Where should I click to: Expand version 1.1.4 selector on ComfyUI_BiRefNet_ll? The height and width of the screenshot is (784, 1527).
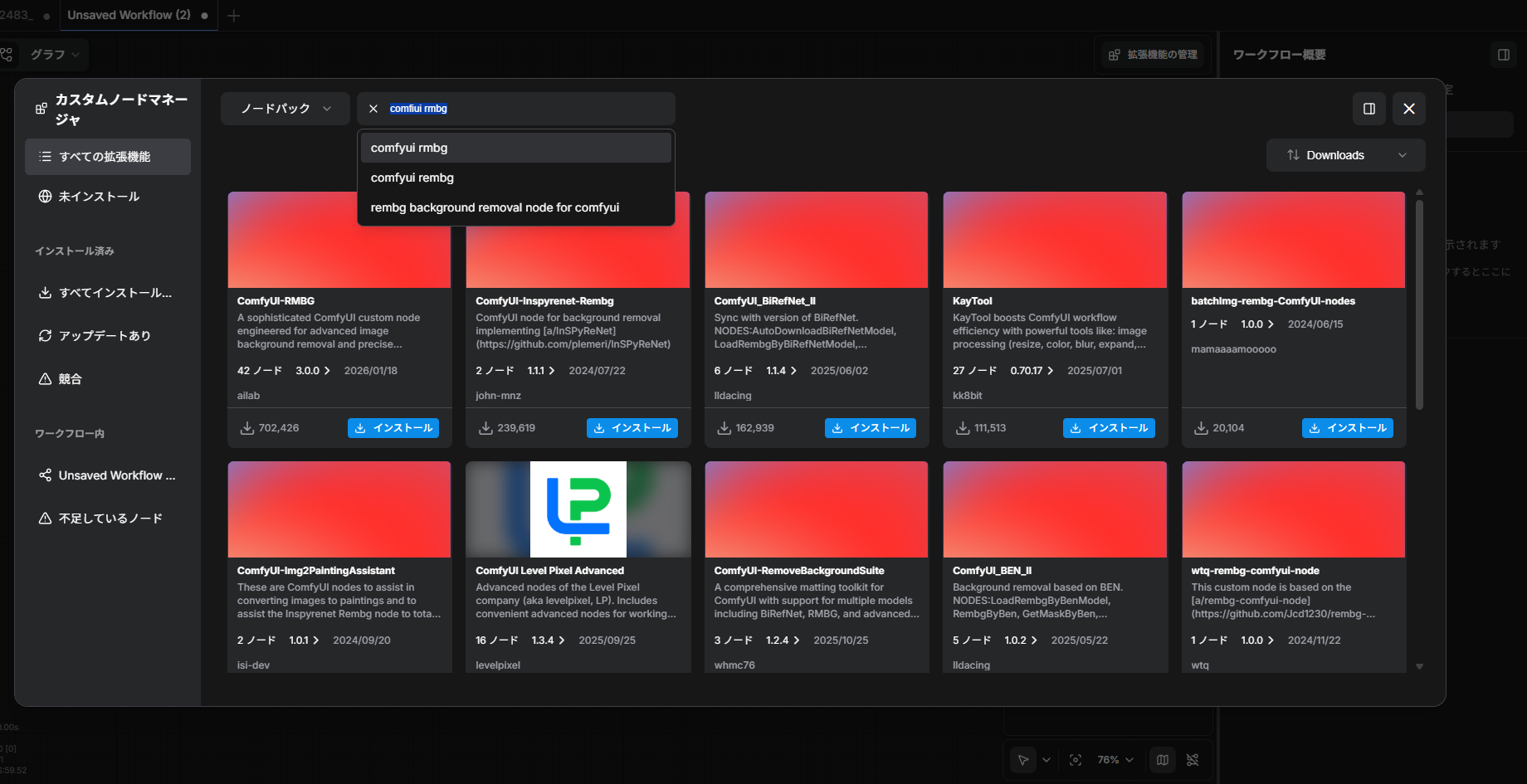point(781,371)
